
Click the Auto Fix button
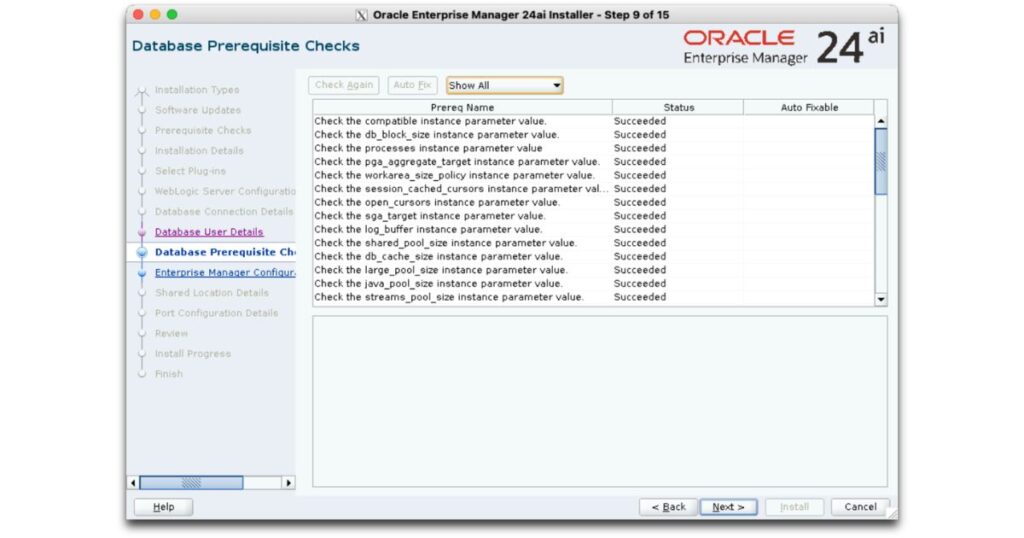(412, 85)
